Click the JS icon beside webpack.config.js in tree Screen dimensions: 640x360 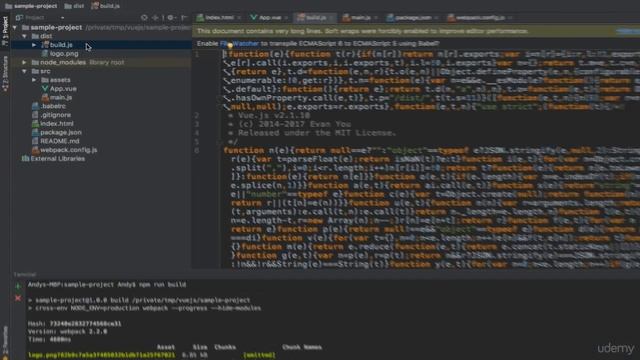tap(35, 150)
